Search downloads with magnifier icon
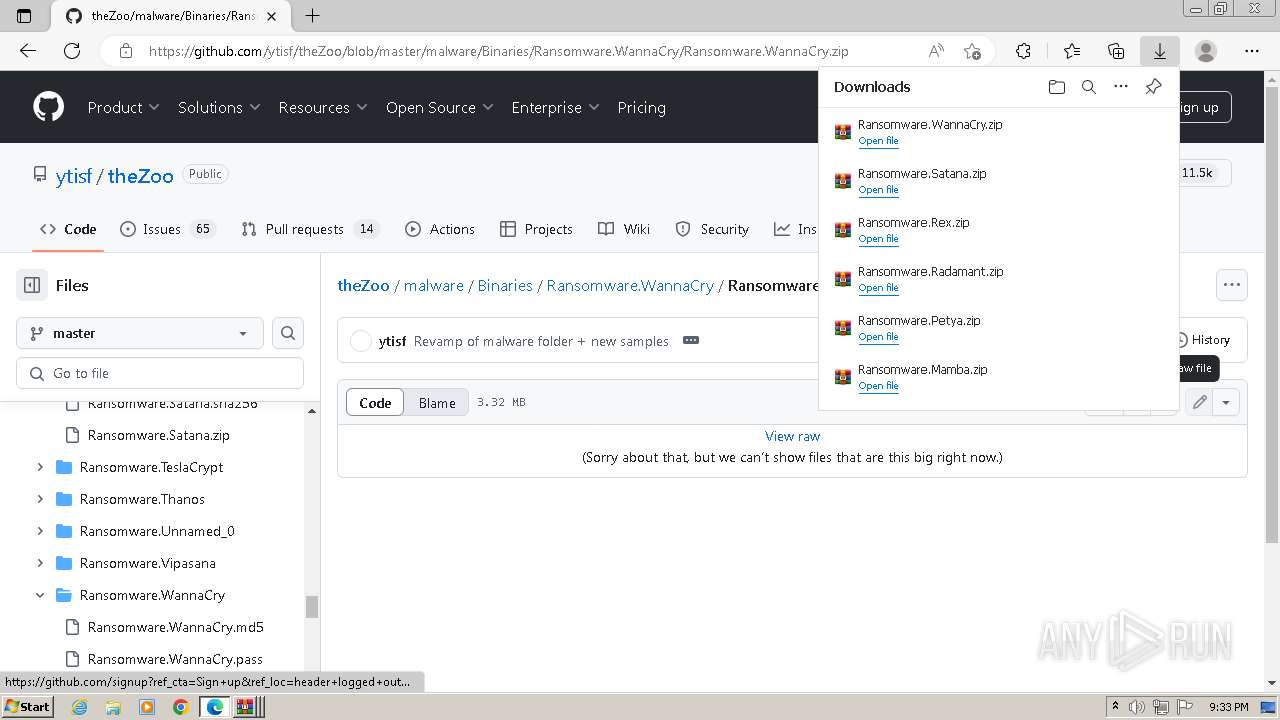Viewport: 1280px width, 720px height. point(1089,87)
